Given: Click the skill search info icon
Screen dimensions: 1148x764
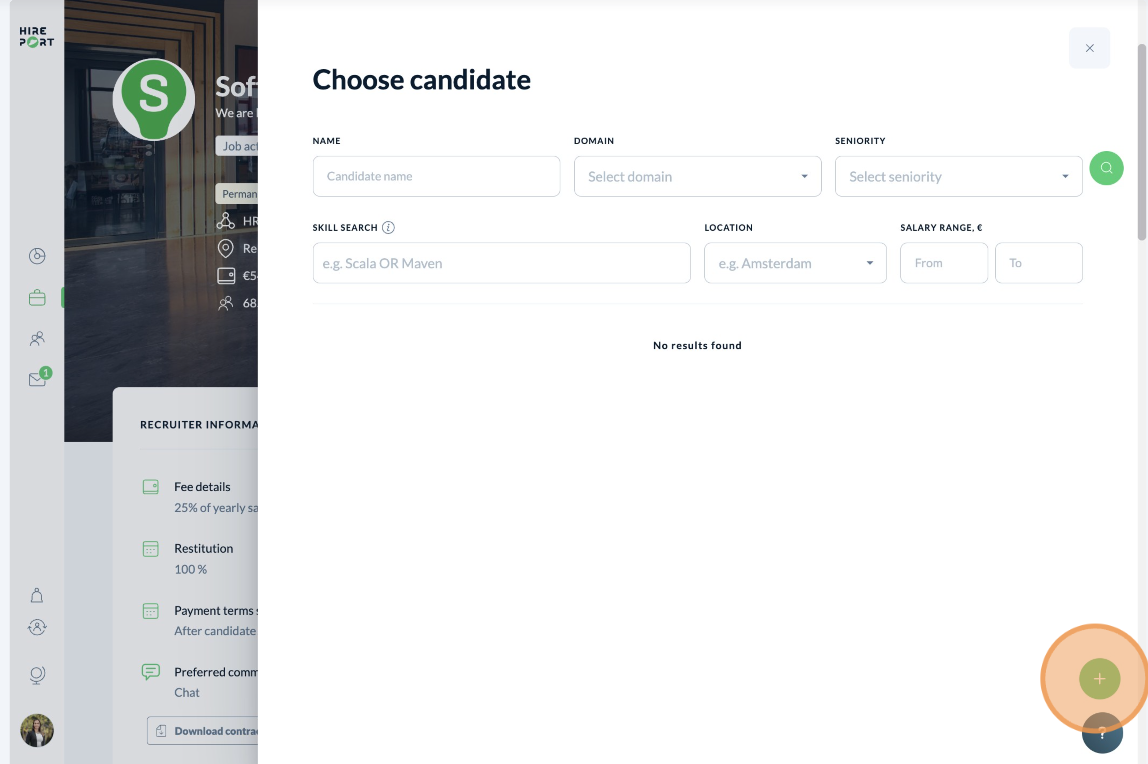Looking at the screenshot, I should 388,228.
